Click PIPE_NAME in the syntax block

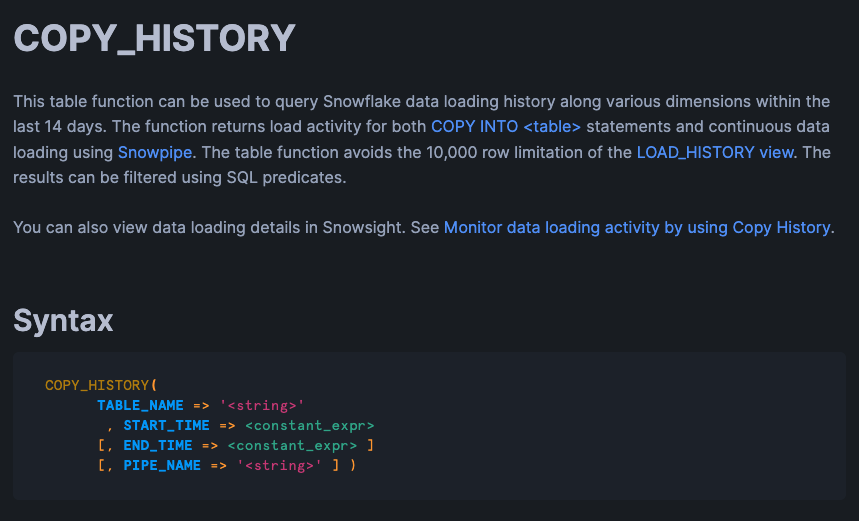161,465
